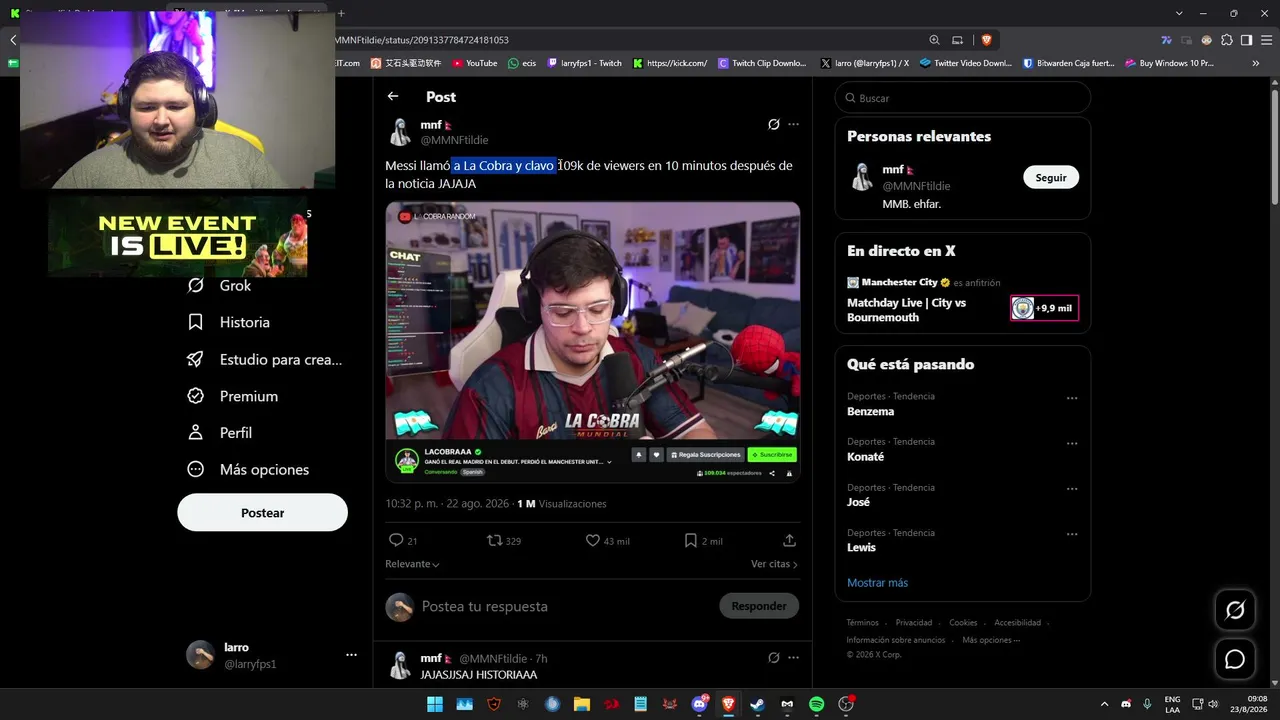Open the La Cobra stream screenshot image
The width and height of the screenshot is (1280, 720).
(x=593, y=342)
